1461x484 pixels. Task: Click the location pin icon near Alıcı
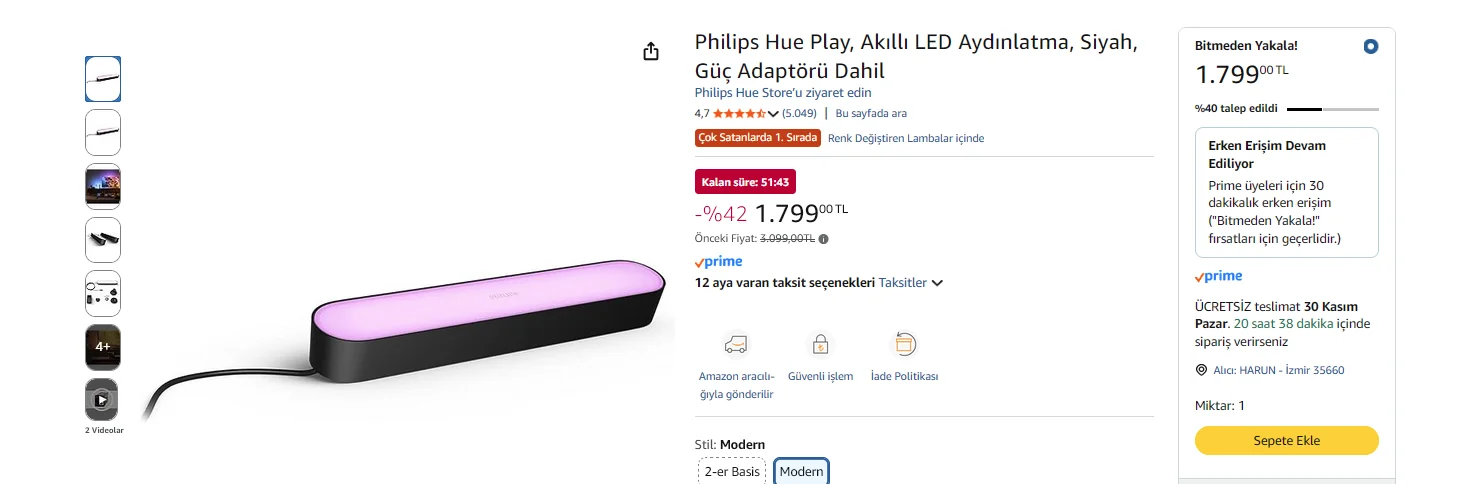point(1201,370)
